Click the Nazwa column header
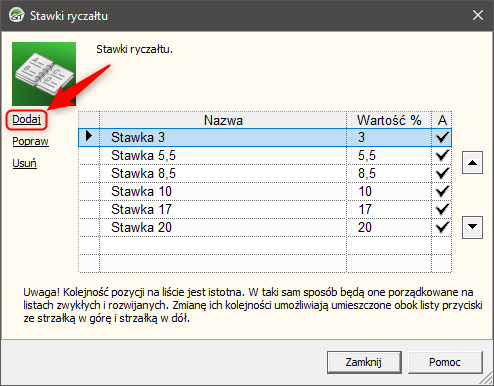 click(223, 120)
